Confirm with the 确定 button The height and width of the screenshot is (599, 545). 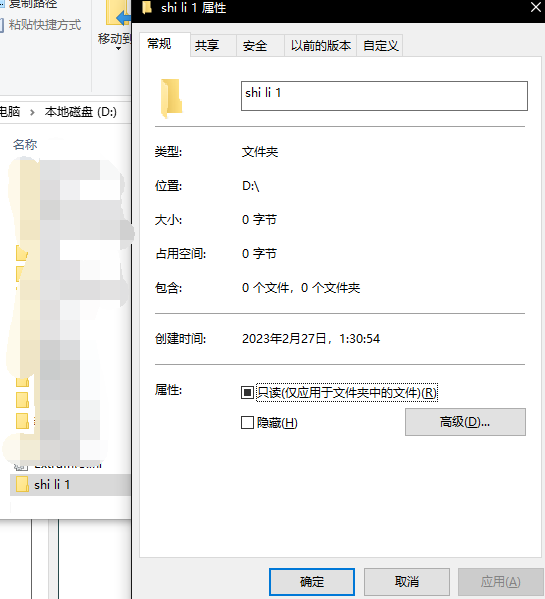pyautogui.click(x=312, y=581)
